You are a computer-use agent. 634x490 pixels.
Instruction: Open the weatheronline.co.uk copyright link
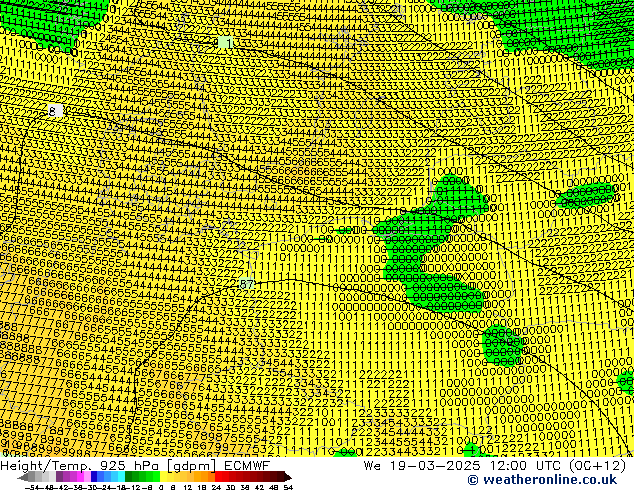coord(542,480)
